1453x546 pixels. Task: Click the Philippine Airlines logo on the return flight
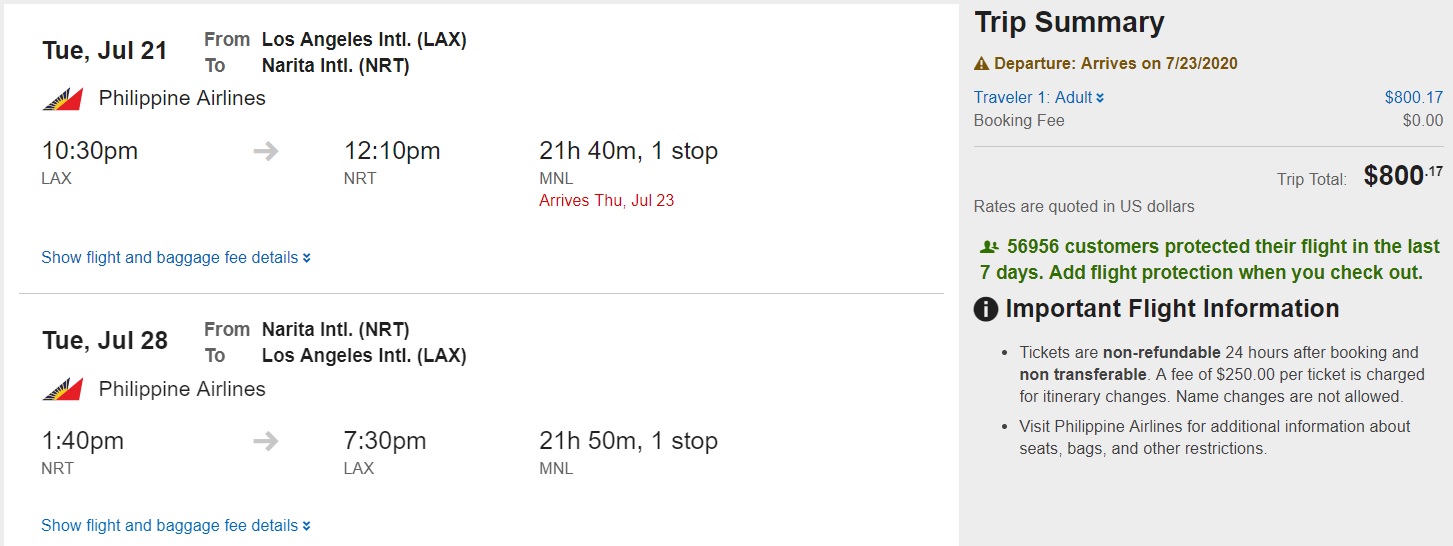point(62,389)
